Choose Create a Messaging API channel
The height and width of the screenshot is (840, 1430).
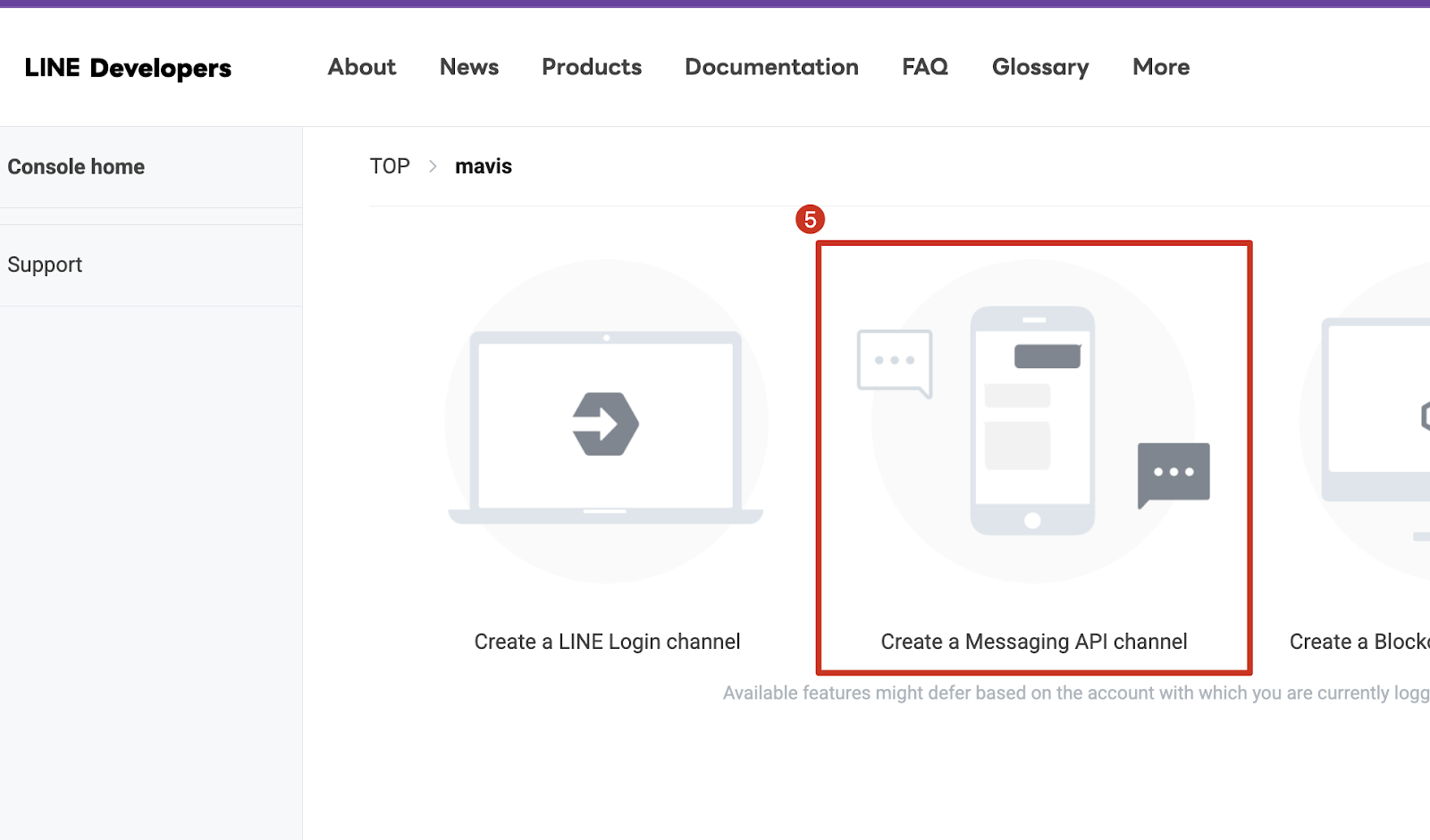1034,642
